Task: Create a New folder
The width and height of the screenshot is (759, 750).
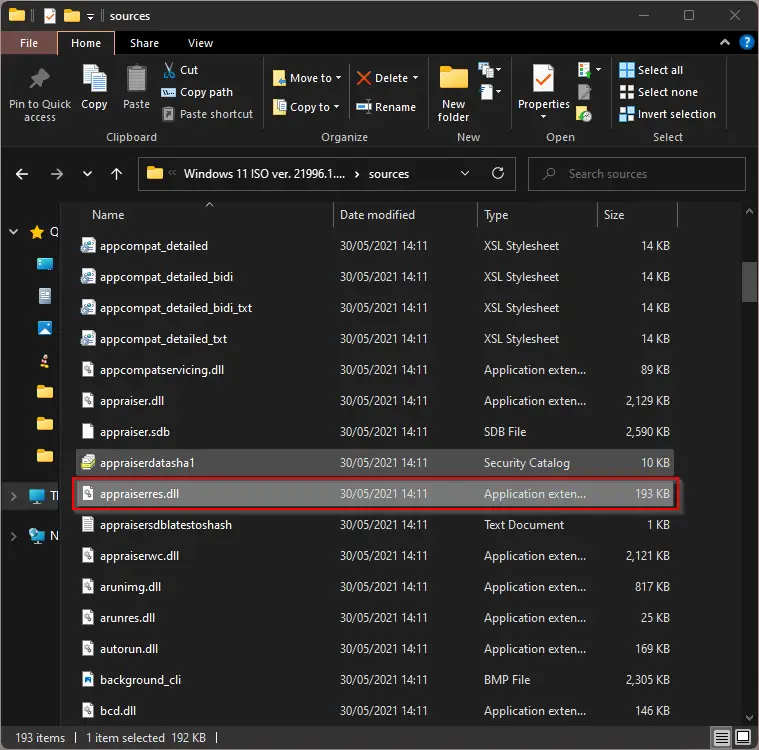Action: click(x=454, y=94)
